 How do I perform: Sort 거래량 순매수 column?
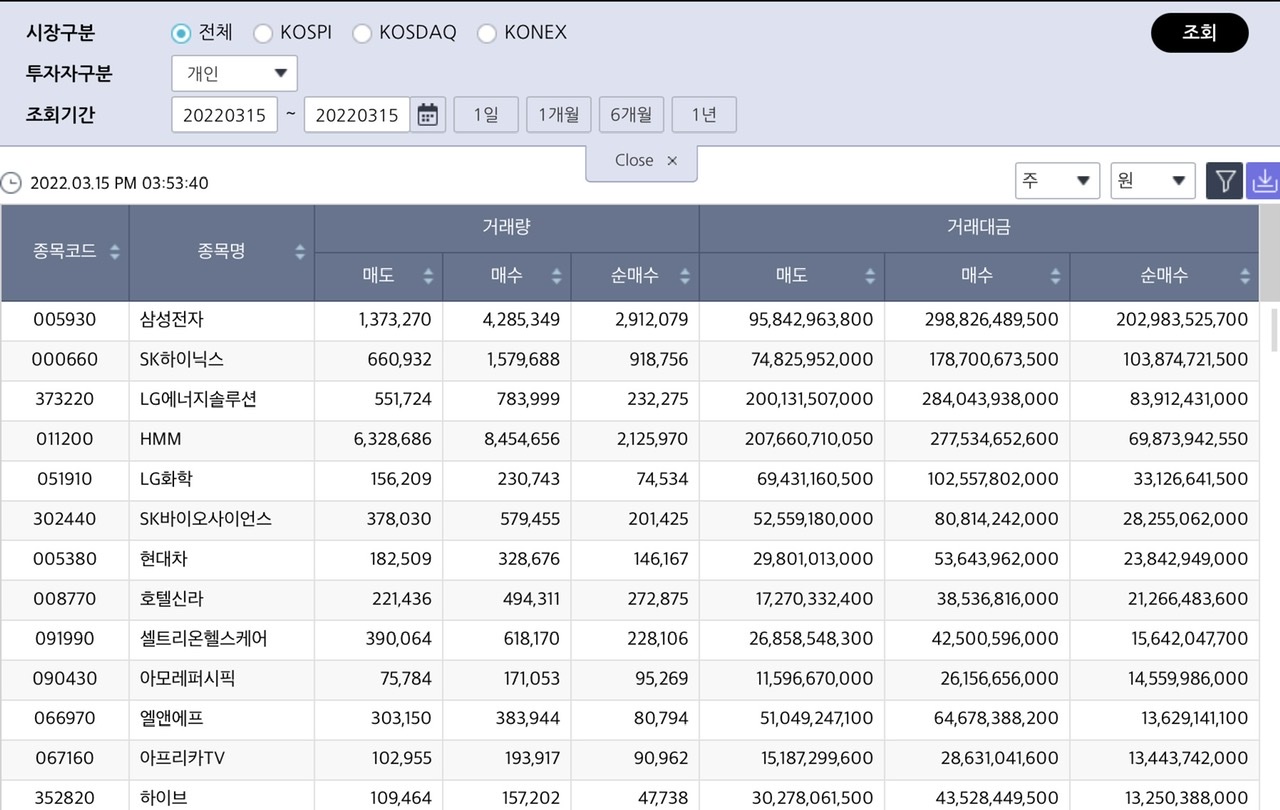point(685,276)
